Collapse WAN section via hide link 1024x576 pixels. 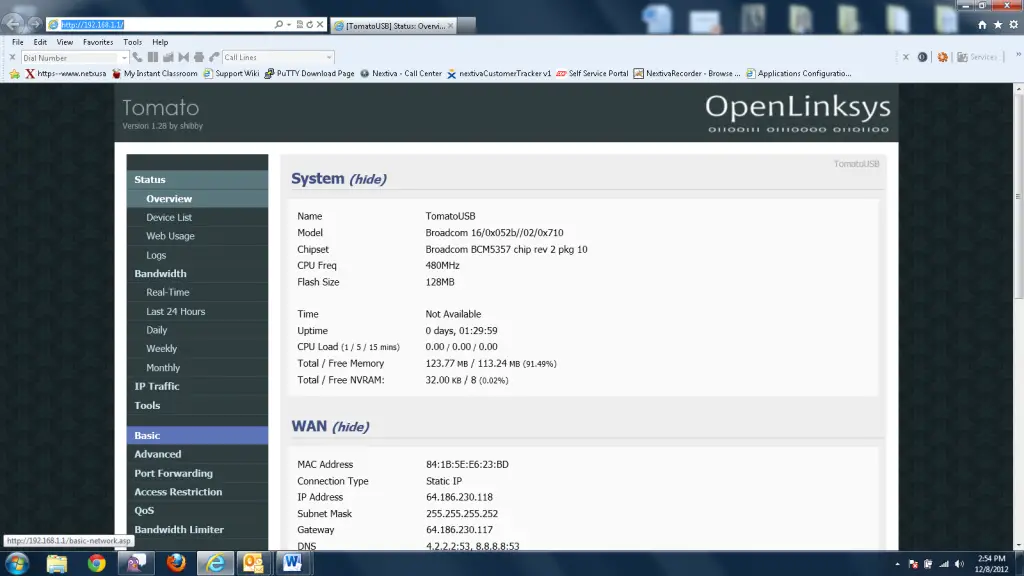350,427
